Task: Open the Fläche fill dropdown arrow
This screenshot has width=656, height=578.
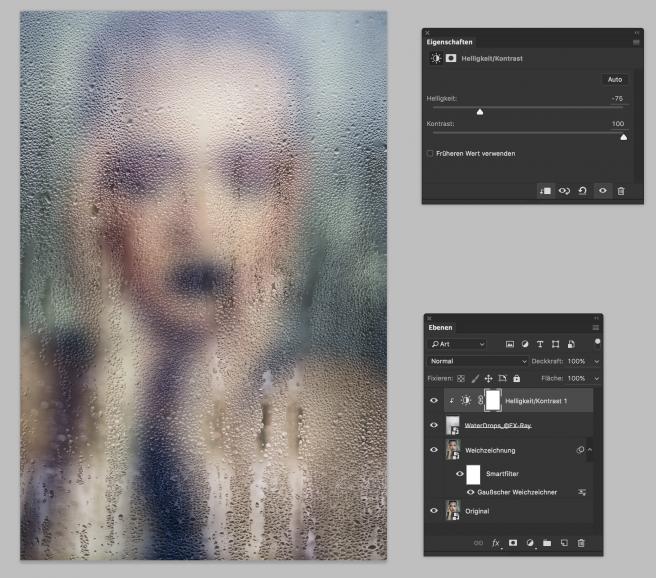Action: pos(597,379)
